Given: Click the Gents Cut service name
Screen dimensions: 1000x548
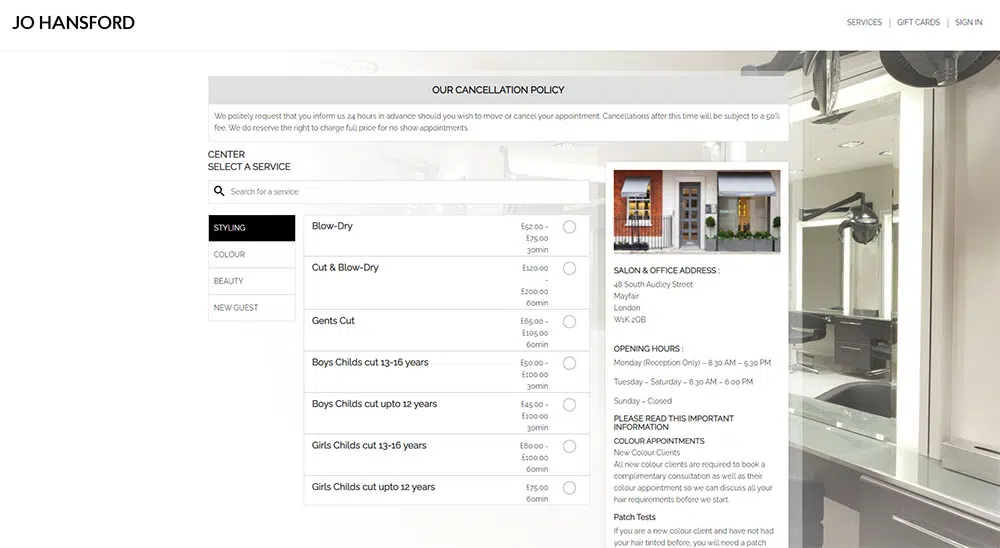Looking at the screenshot, I should click(333, 321).
